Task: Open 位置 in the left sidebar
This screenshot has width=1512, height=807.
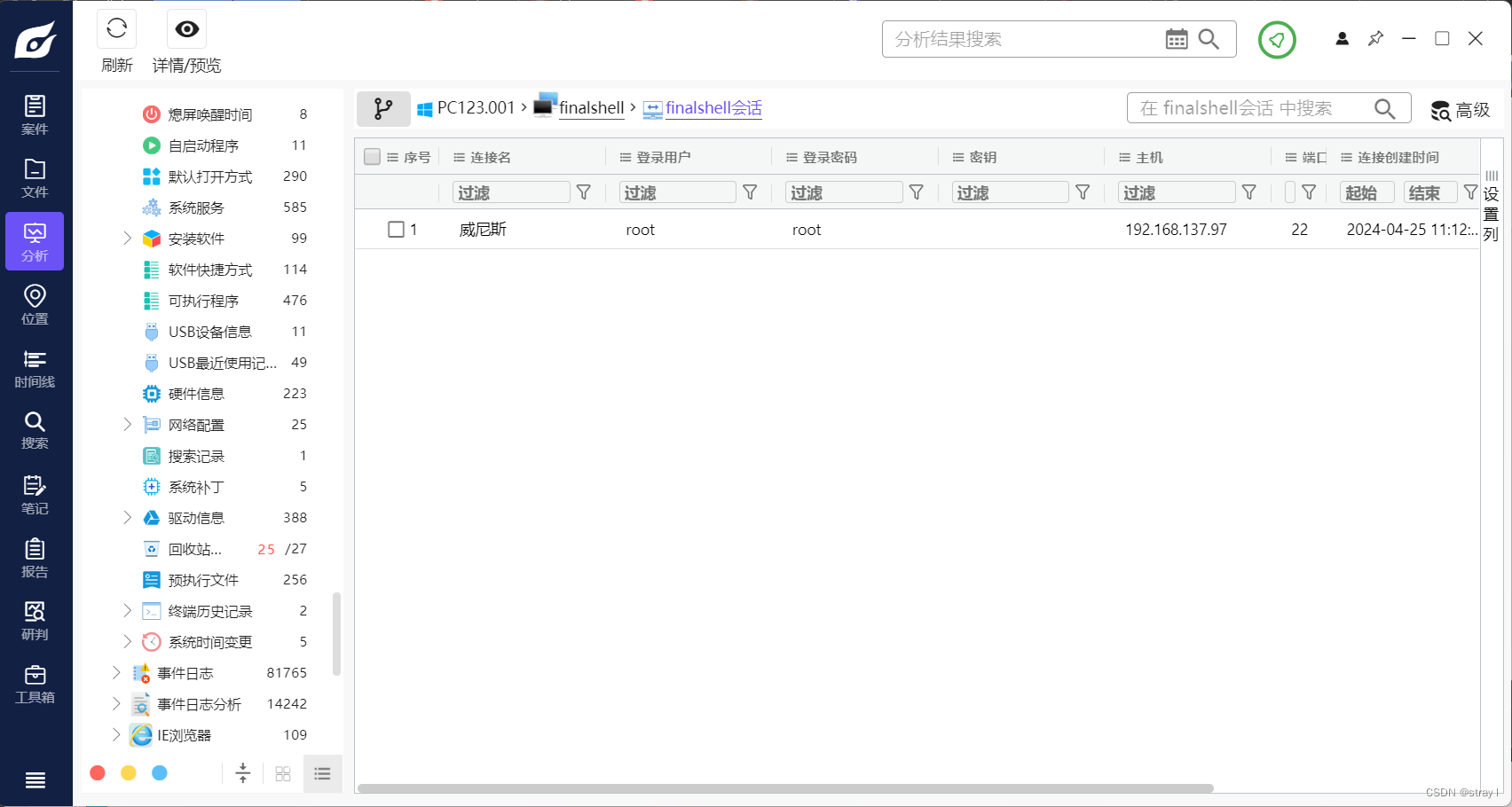Action: [x=35, y=305]
